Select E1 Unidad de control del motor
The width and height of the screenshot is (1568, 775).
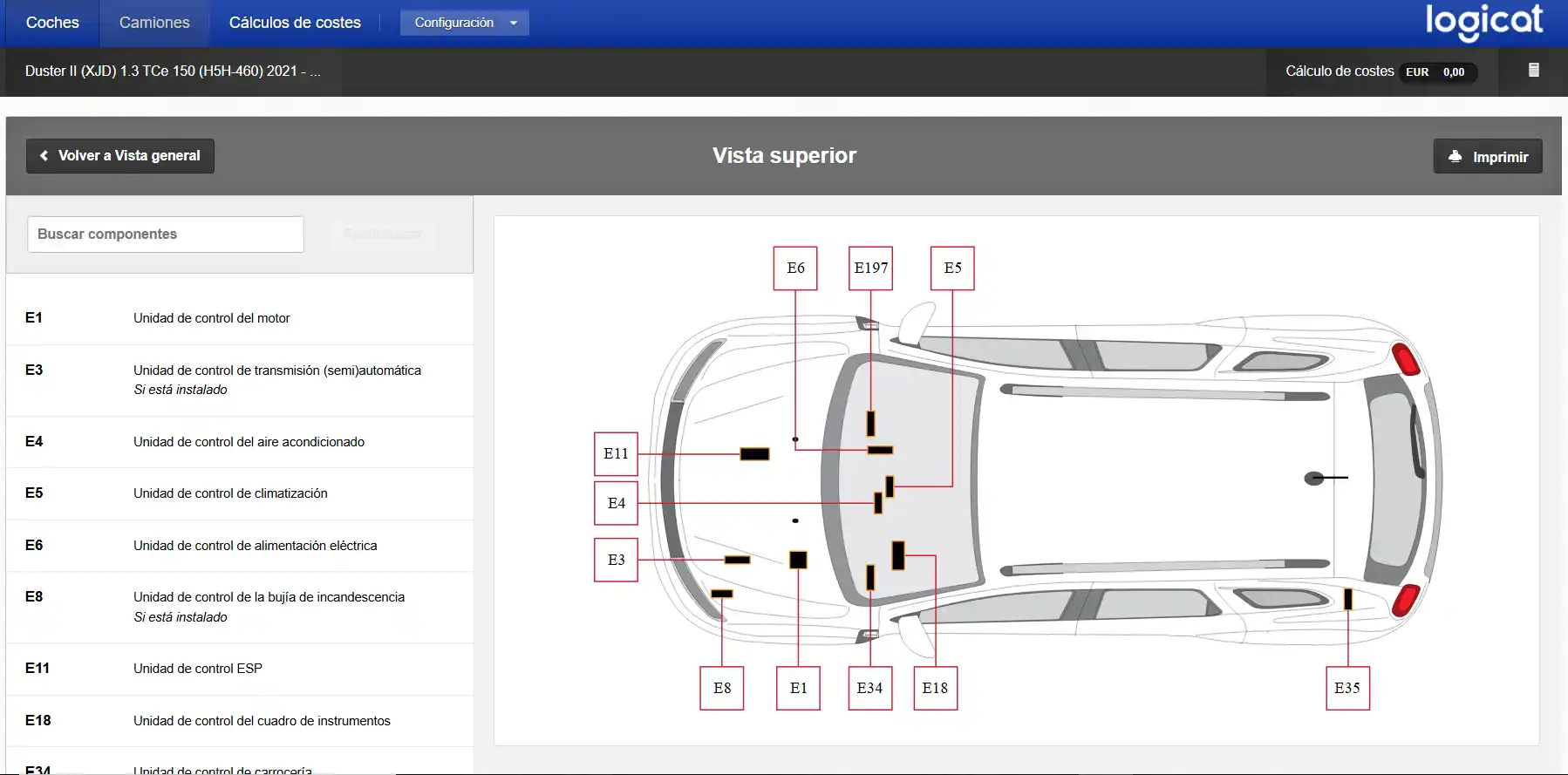pyautogui.click(x=240, y=318)
